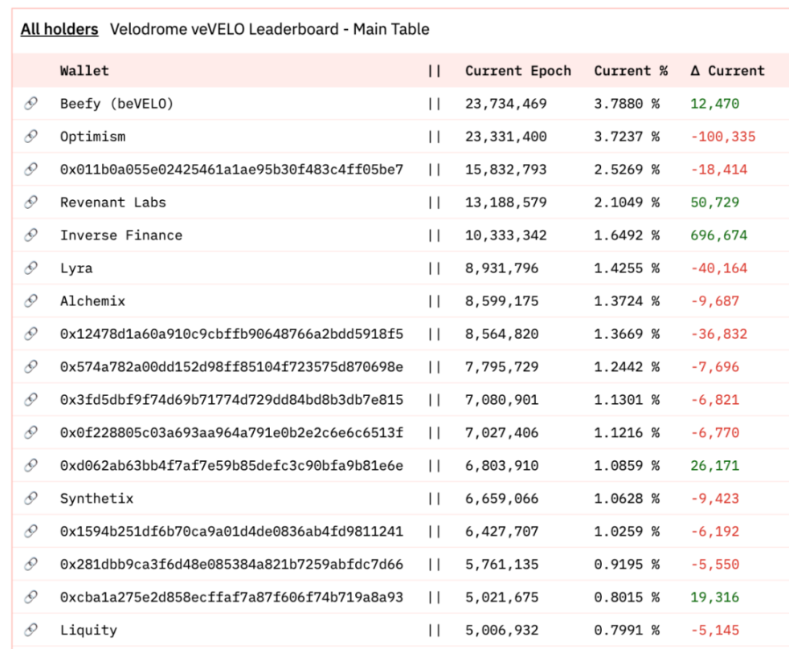804x653 pixels.
Task: Click link icon for wallet 0xd062ab63bb4f7af7e59b85defc3c90bfa9b81e6e
Action: point(31,465)
